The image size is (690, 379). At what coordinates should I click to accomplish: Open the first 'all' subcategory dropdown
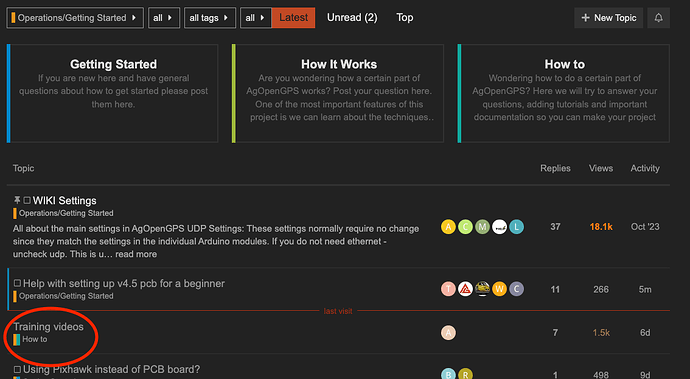(x=164, y=18)
